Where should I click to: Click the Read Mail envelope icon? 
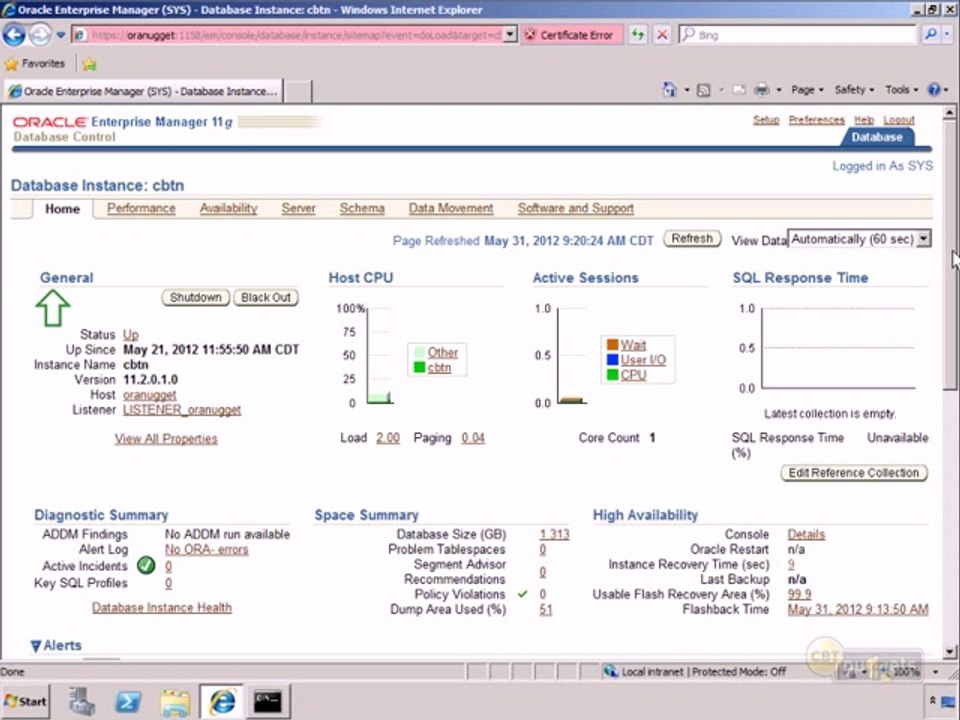[739, 90]
